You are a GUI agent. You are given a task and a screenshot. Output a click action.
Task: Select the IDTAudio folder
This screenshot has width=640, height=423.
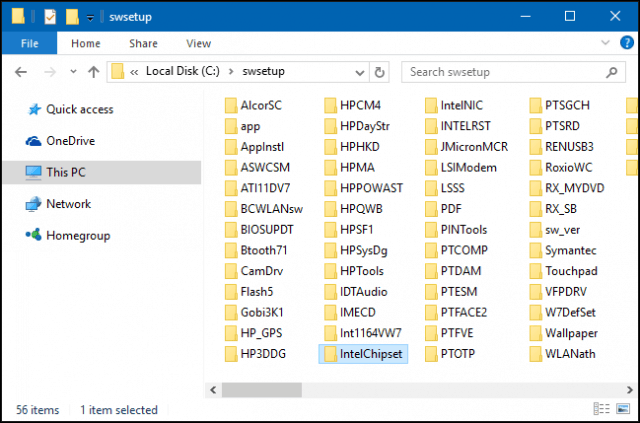click(356, 292)
